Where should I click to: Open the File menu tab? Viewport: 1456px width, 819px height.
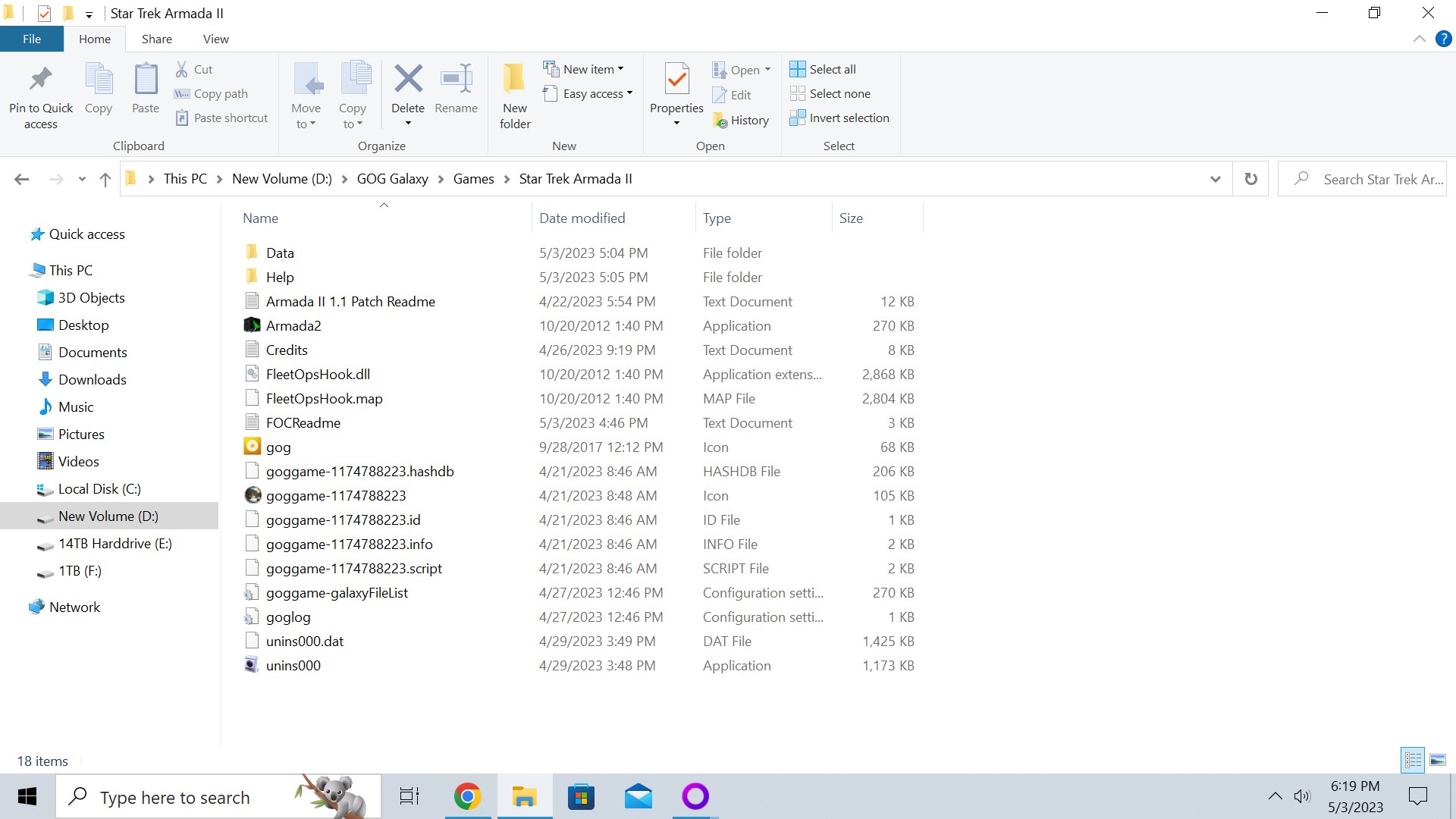[32, 39]
